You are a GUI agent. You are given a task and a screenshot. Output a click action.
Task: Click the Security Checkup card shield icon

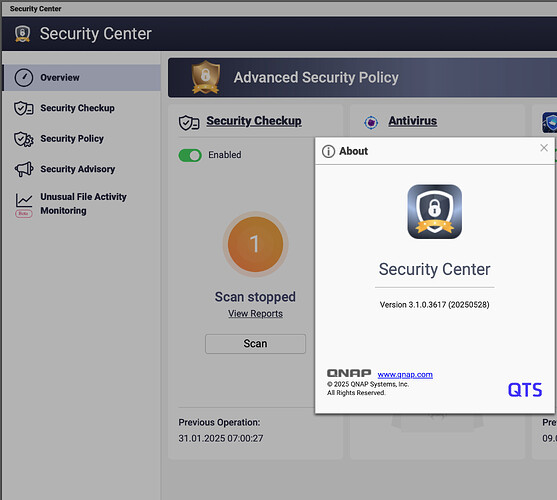(x=189, y=123)
